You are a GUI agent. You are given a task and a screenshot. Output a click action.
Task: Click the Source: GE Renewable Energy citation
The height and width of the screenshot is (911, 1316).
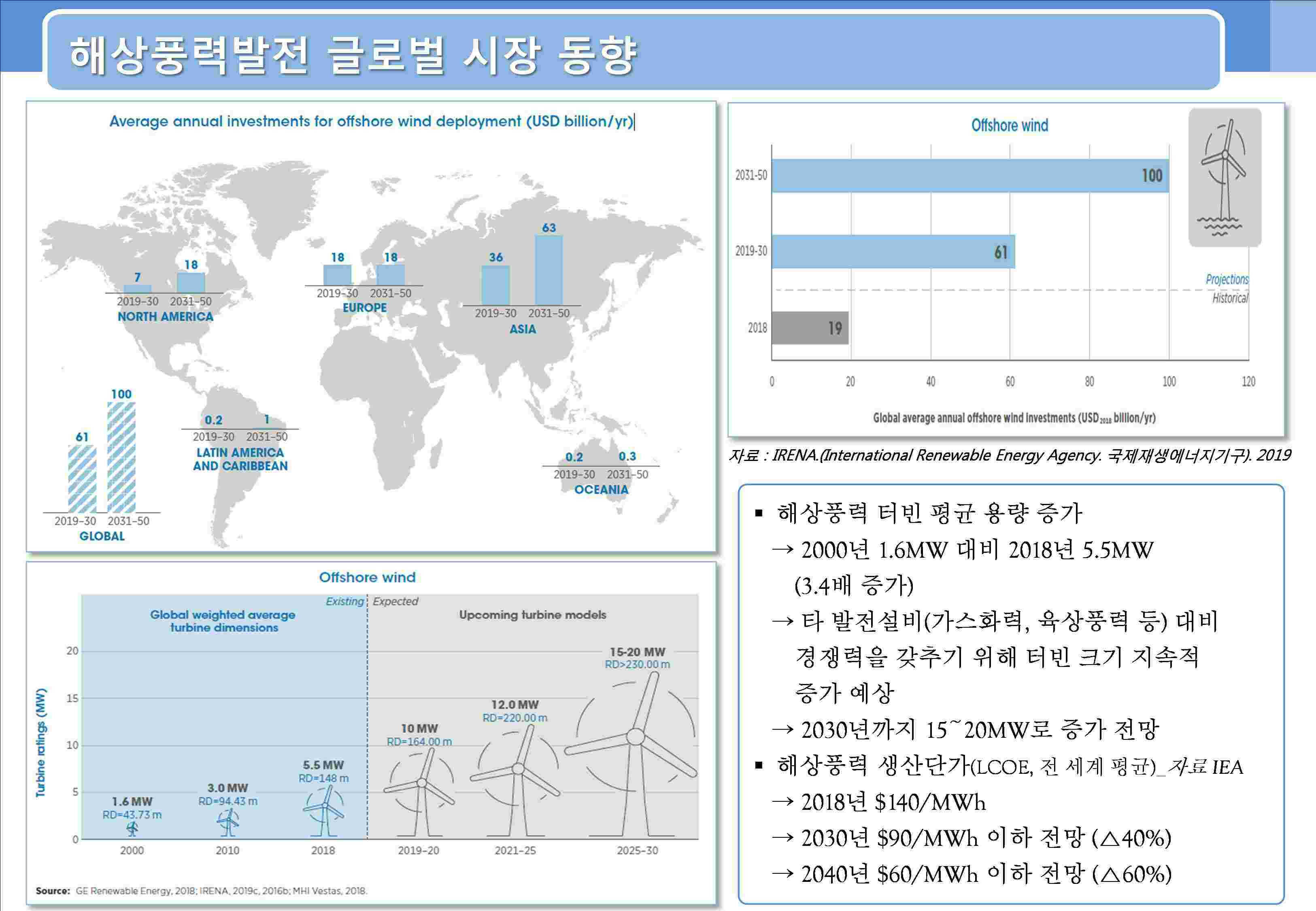pyautogui.click(x=201, y=890)
